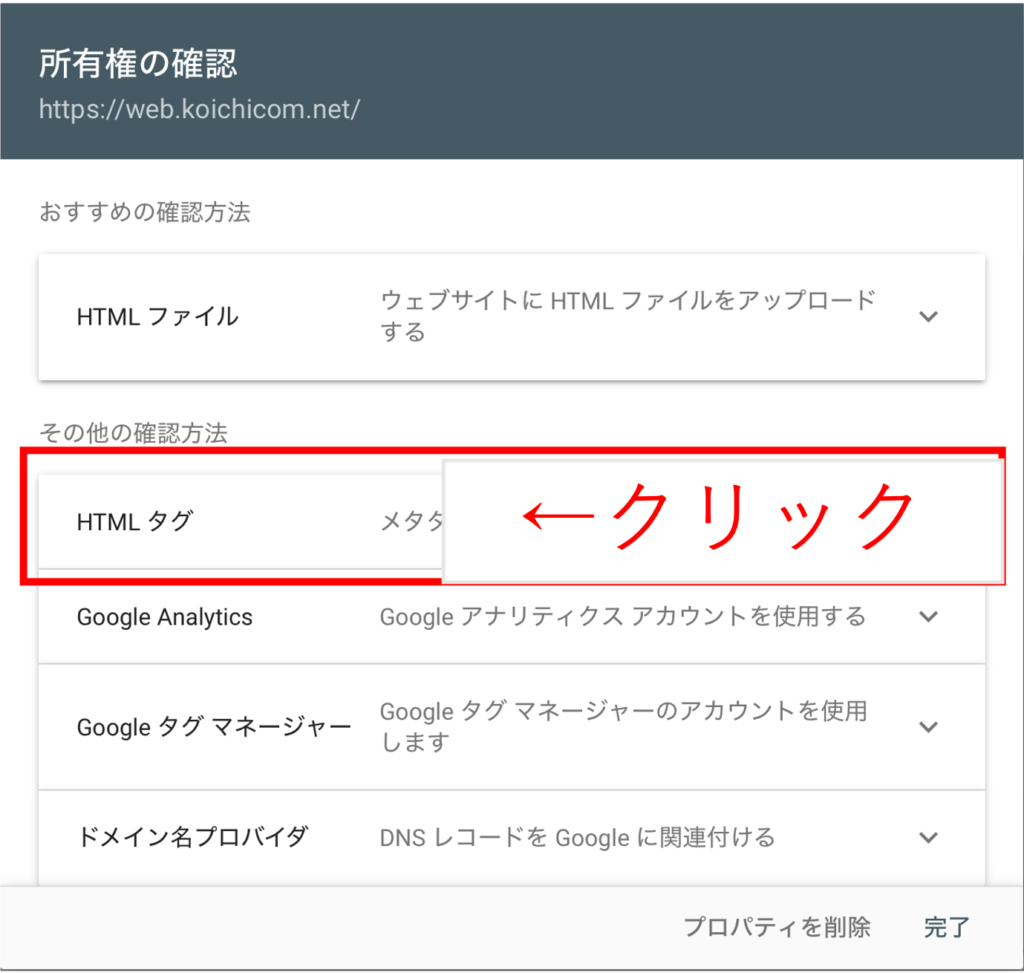Expand the ドメイン名プロバイダ chevron arrow

[x=928, y=837]
